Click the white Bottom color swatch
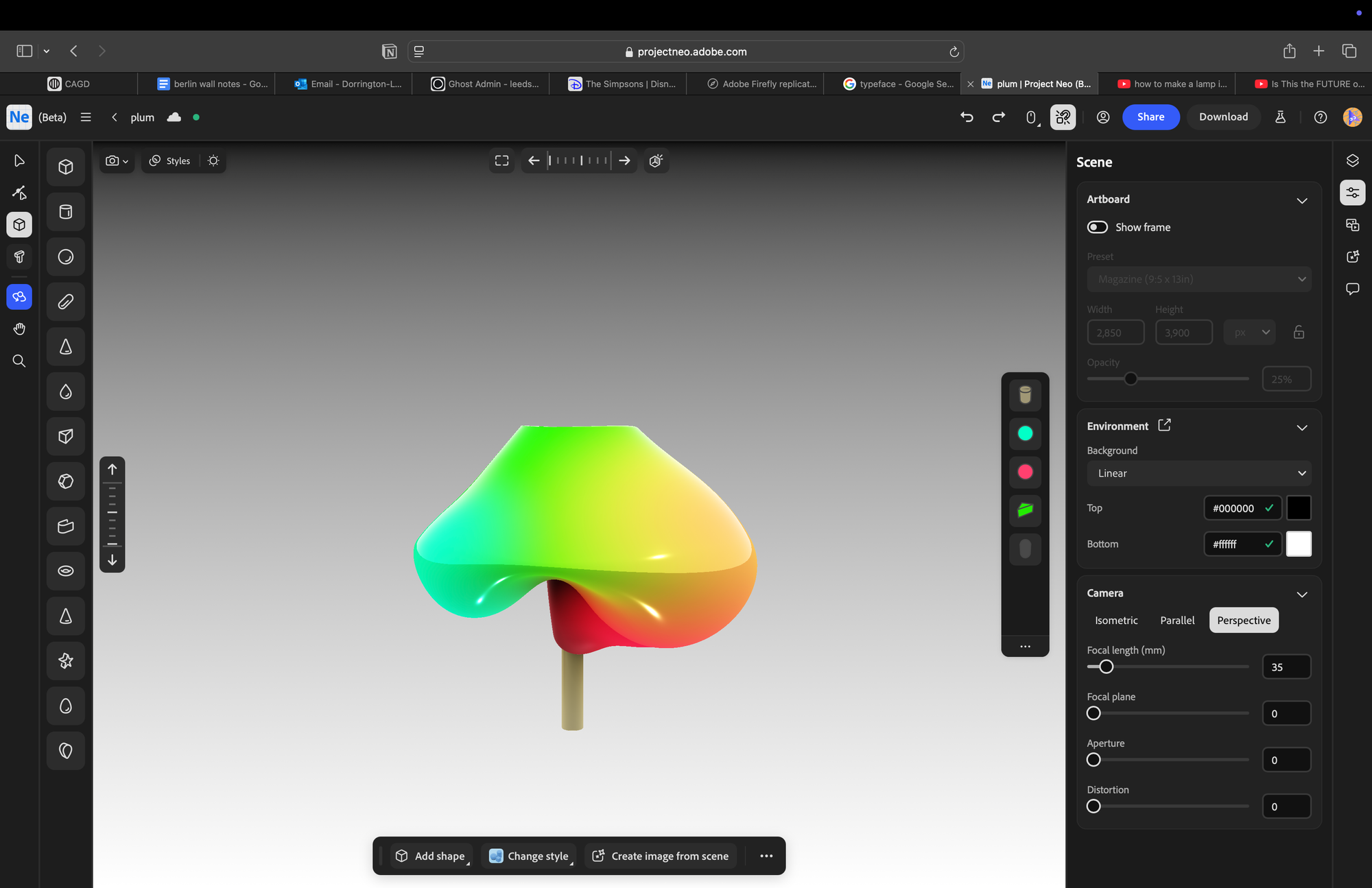The image size is (1372, 888). tap(1299, 544)
